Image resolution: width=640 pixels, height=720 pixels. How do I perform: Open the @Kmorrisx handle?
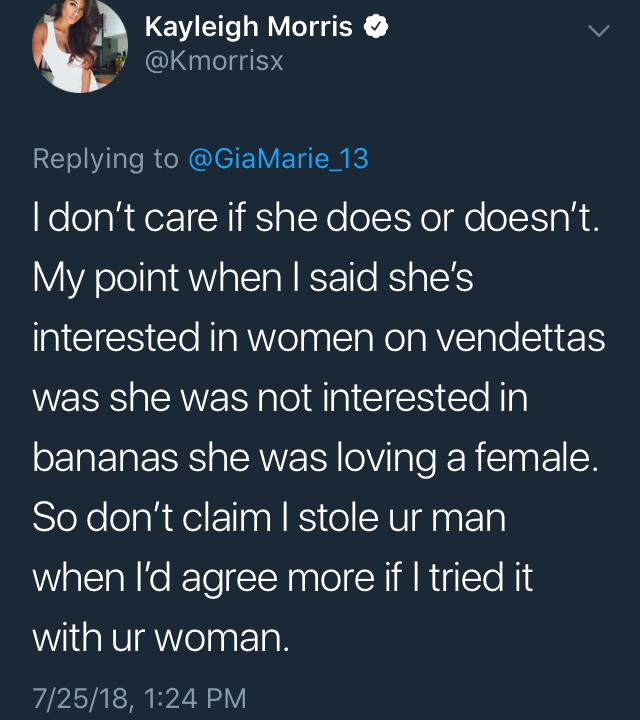tap(214, 61)
